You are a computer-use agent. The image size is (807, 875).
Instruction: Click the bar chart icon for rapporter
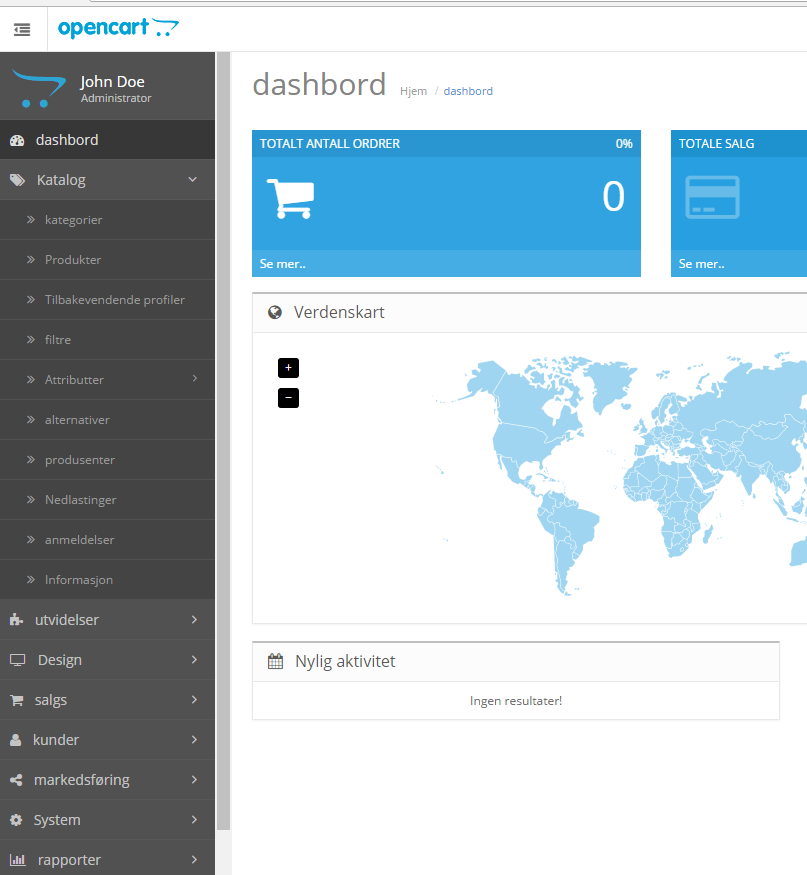(17, 859)
